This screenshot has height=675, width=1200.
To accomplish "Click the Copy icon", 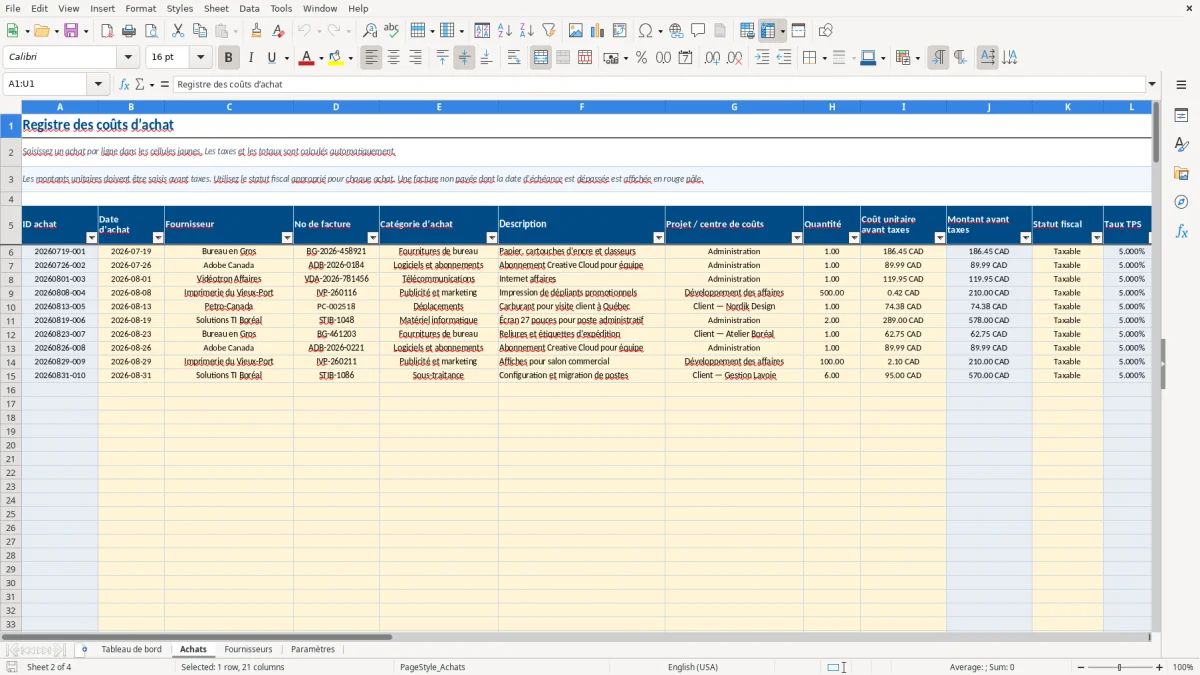I will click(x=200, y=31).
